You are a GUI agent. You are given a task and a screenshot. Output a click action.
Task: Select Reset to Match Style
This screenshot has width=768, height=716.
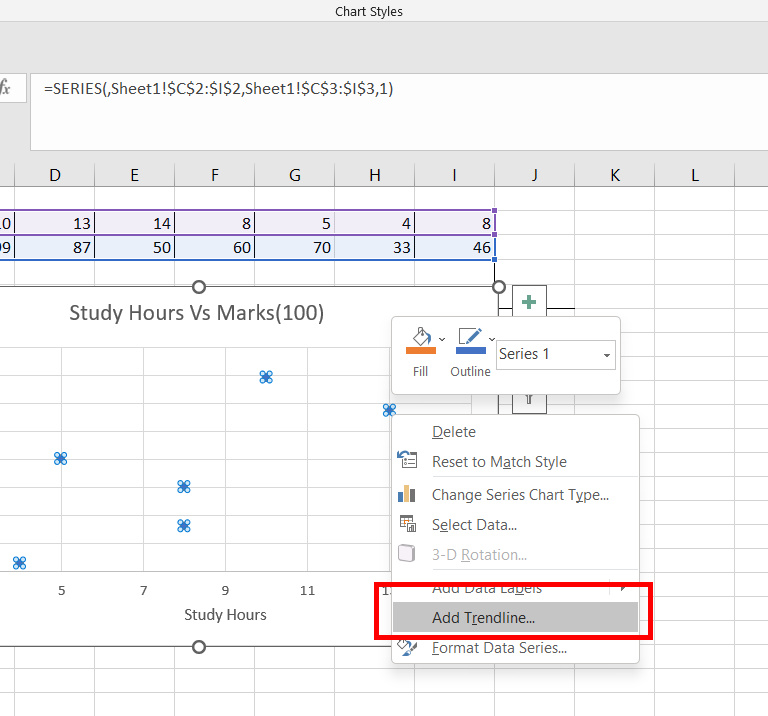[x=499, y=462]
